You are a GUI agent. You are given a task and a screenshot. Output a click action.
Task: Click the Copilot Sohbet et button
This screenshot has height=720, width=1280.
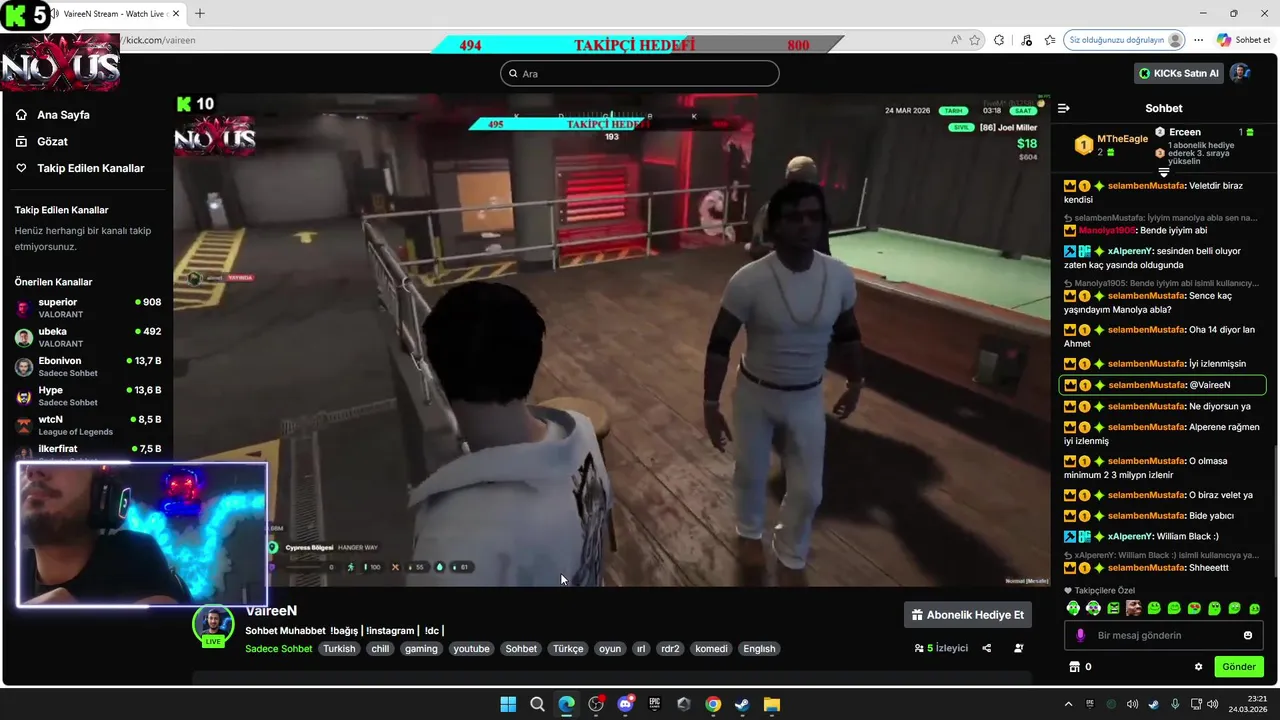point(1243,40)
